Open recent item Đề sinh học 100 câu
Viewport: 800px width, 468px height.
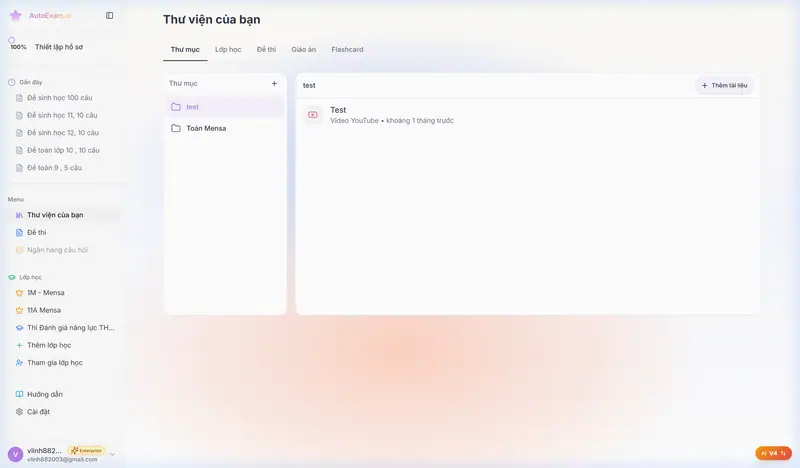tap(60, 97)
